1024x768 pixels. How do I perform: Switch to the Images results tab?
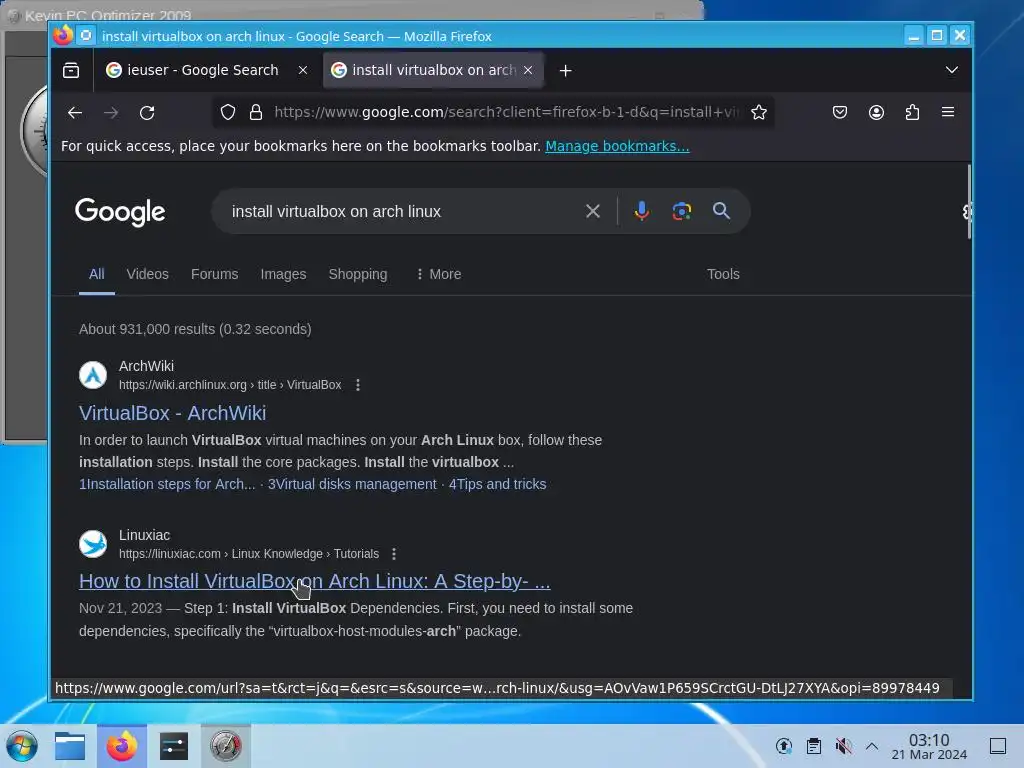283,274
